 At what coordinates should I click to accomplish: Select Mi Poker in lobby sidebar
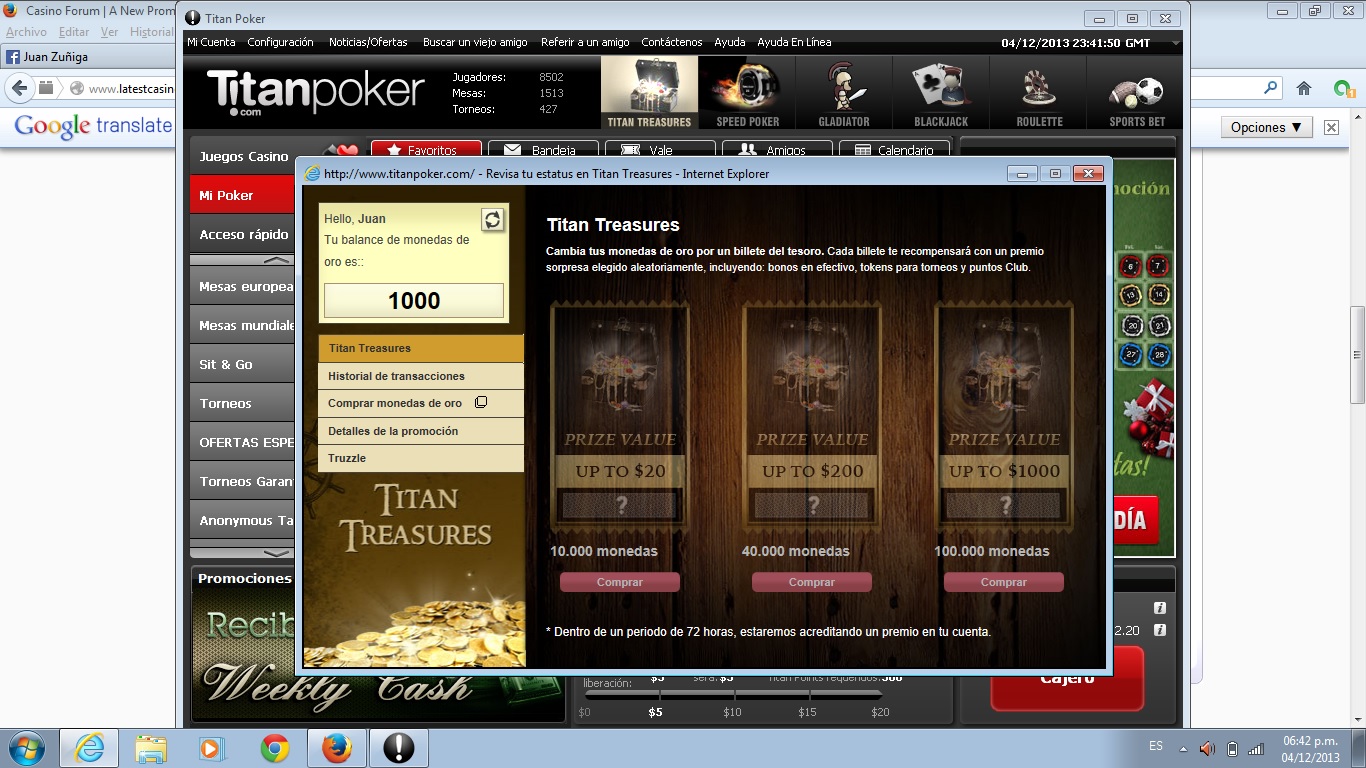242,195
